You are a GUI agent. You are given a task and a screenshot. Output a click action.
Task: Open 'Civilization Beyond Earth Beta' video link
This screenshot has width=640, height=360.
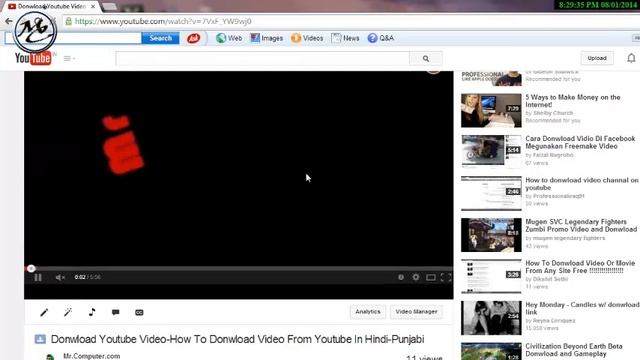click(574, 350)
